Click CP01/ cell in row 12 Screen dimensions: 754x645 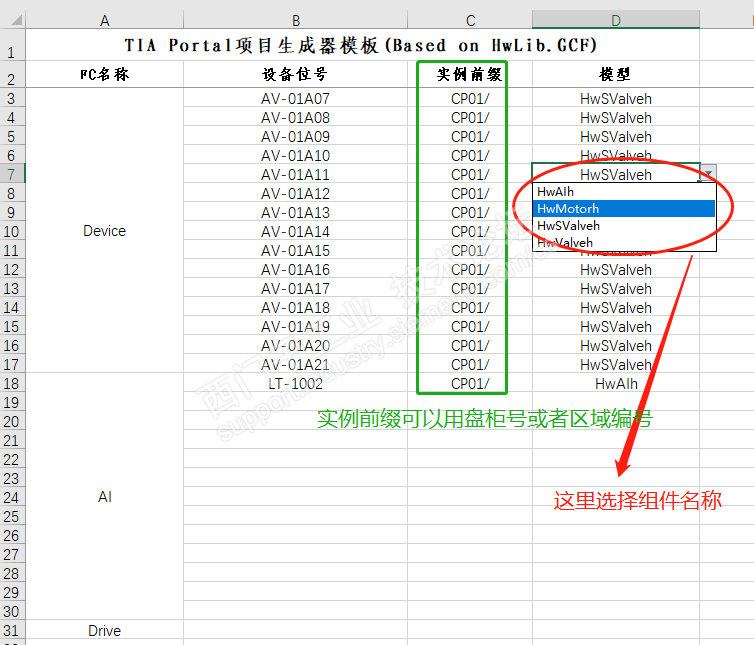click(470, 269)
